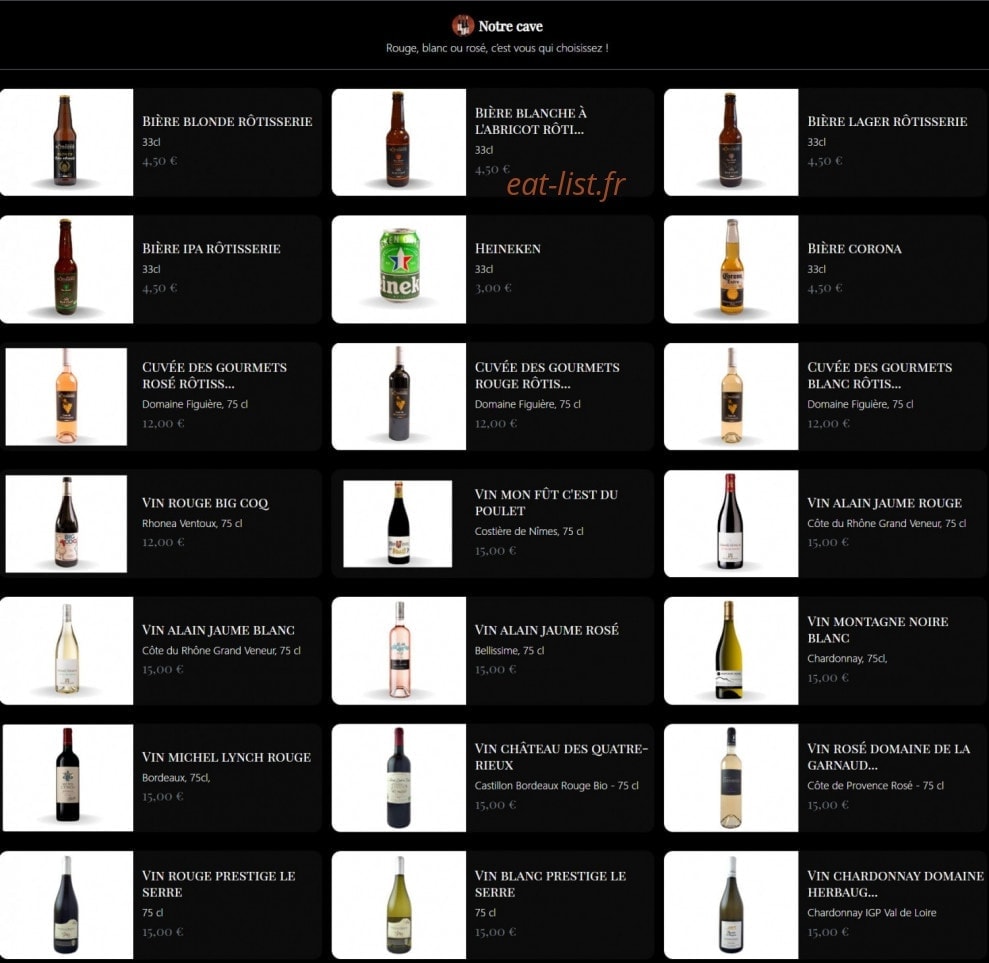The height and width of the screenshot is (963, 989).
Task: Open the Alain Jaume Rouge bottle image
Action: coord(731,523)
